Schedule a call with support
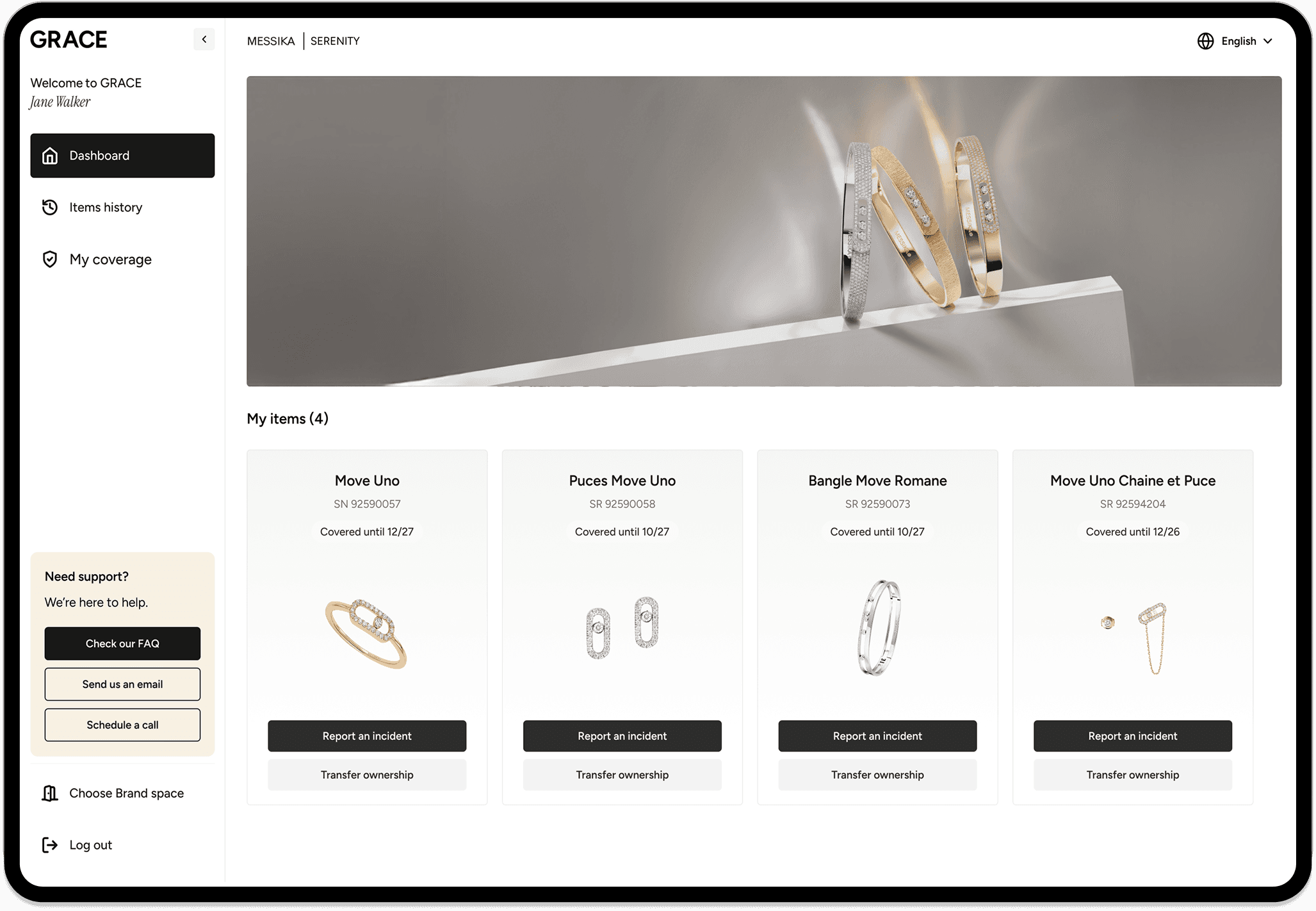The width and height of the screenshot is (1316, 911). (122, 725)
